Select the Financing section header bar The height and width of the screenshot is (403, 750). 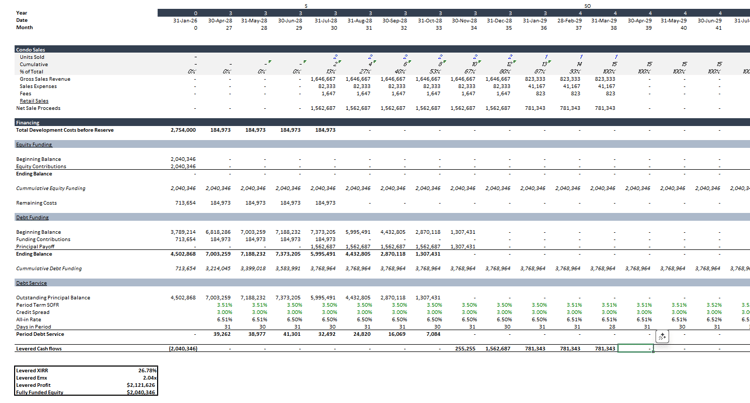(x=382, y=122)
